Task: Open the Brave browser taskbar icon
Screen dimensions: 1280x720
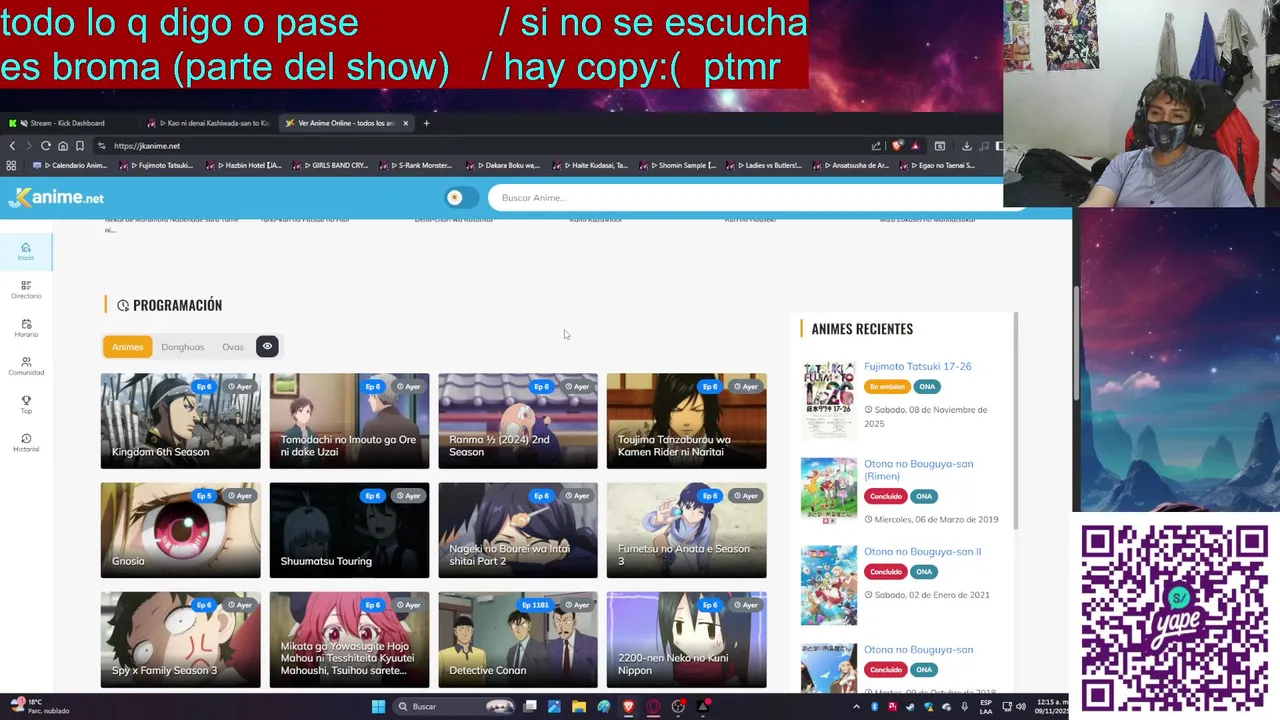Action: point(628,707)
